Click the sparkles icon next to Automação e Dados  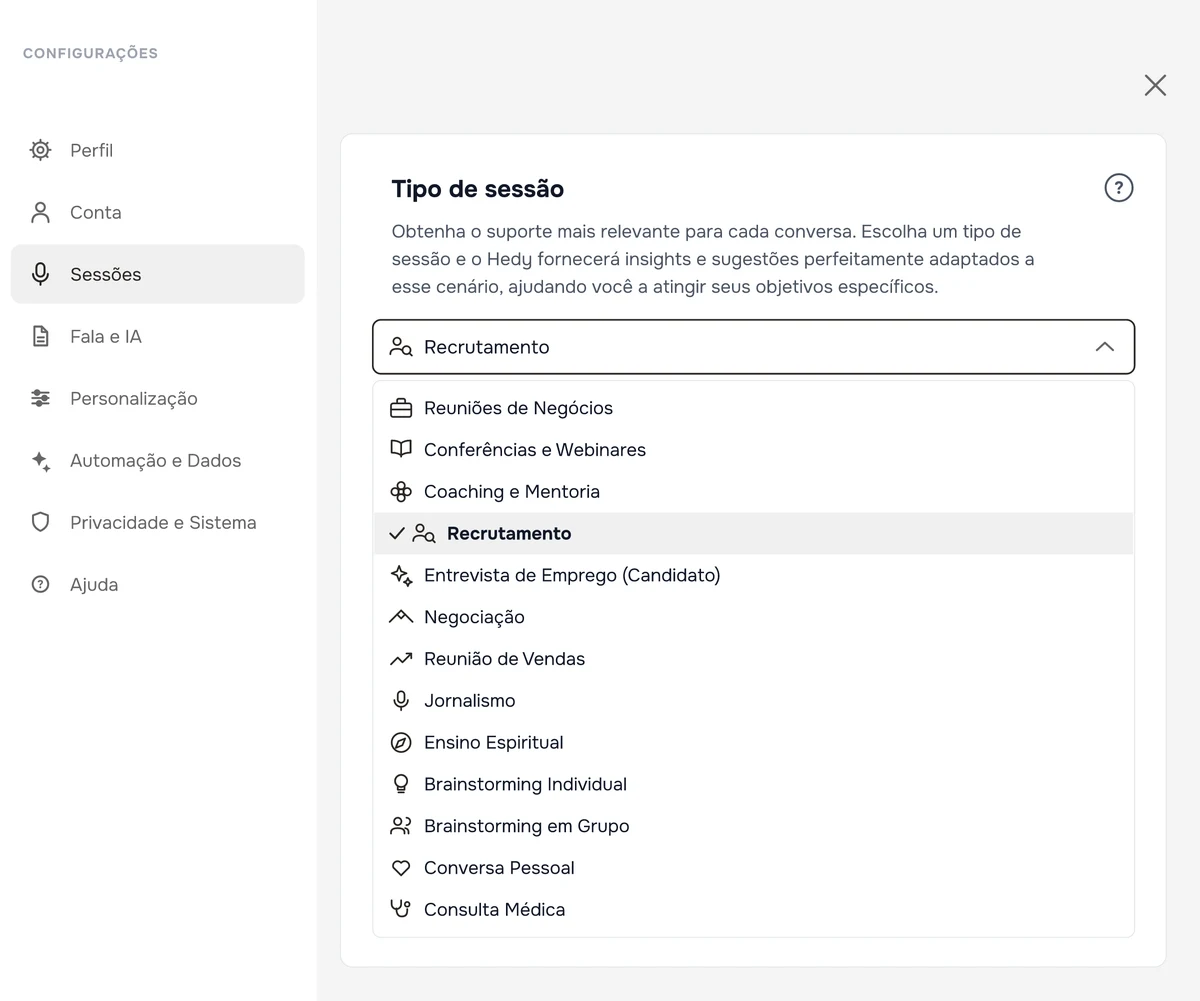[x=40, y=461]
